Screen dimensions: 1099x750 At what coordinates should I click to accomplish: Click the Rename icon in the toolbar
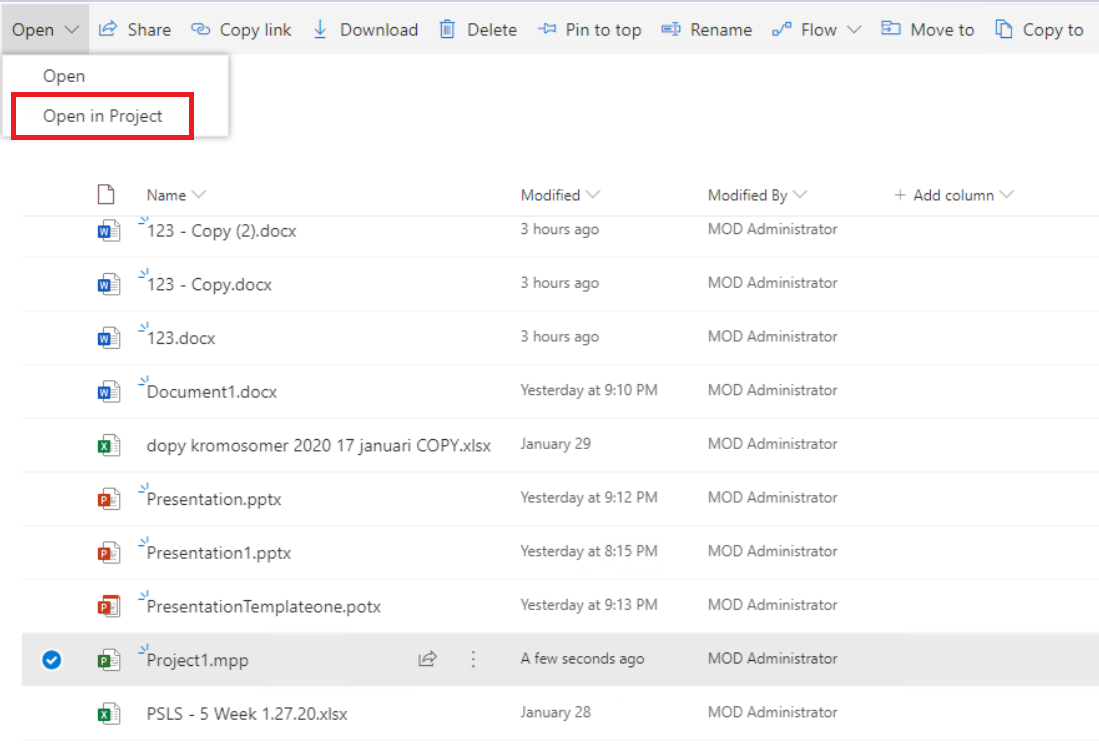coord(671,29)
